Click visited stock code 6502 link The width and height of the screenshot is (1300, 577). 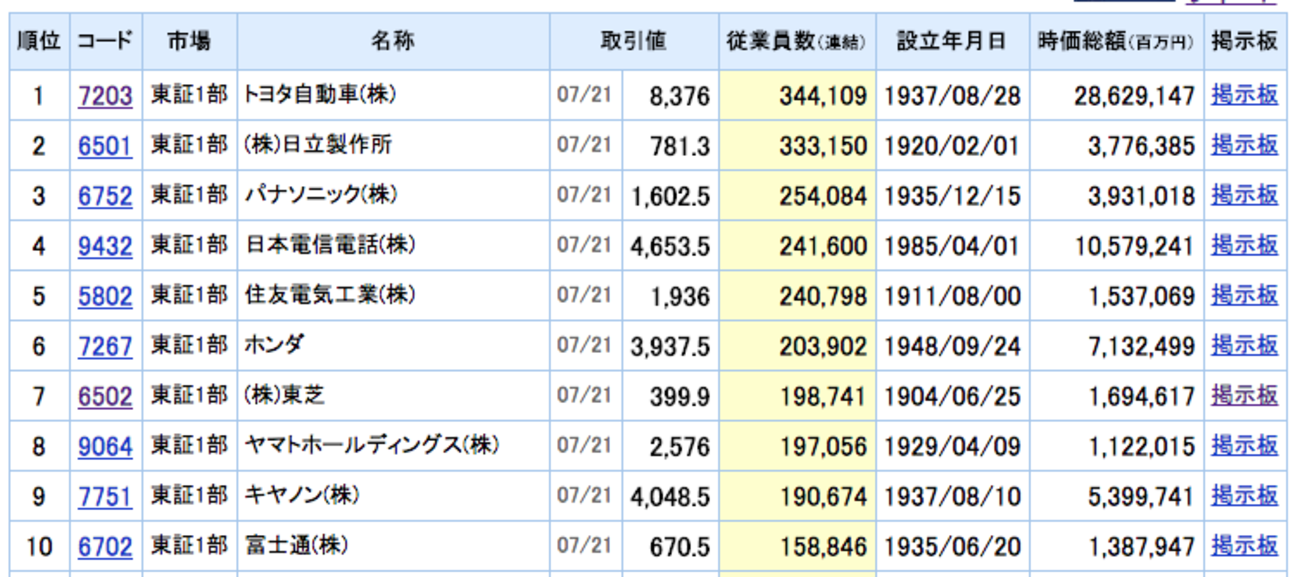pyautogui.click(x=105, y=397)
